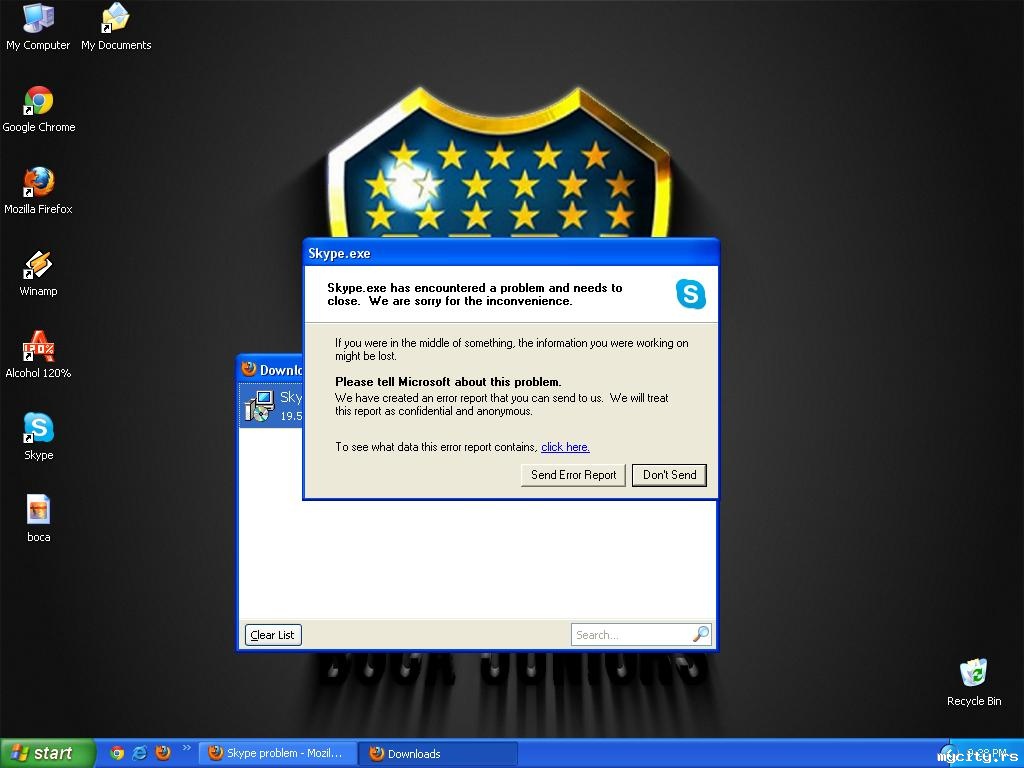
Task: Launch Firefox from Quick Launch bar
Action: click(163, 753)
